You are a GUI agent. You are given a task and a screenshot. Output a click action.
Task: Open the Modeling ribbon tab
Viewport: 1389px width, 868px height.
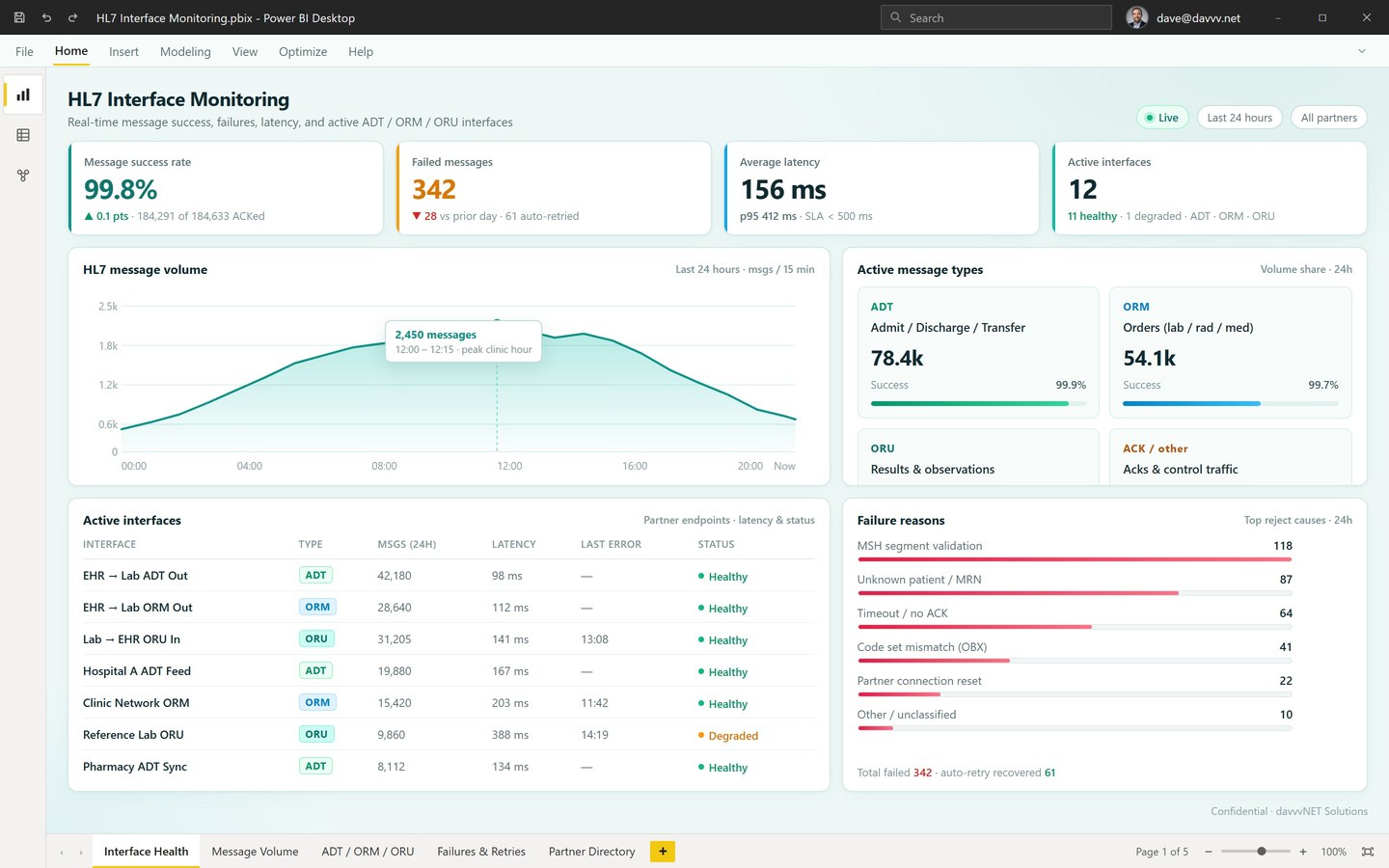coord(185,52)
